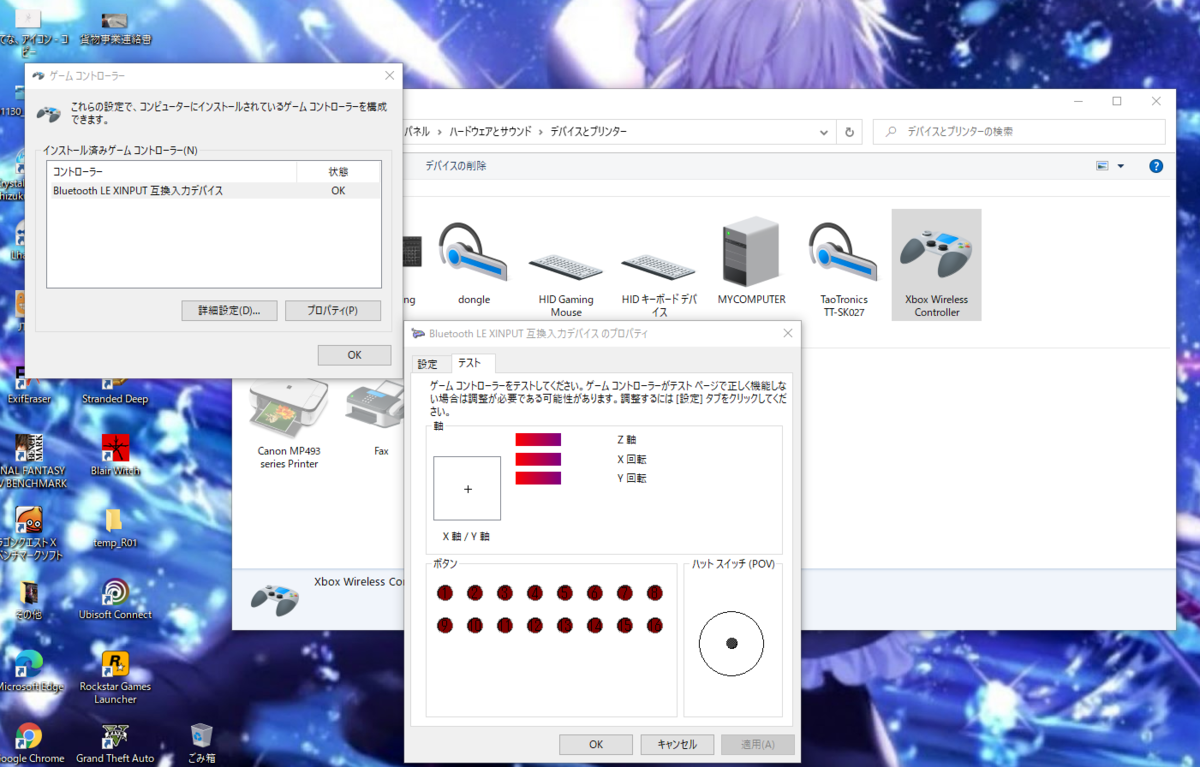Click the デバイスとプリンターの検索 search field
This screenshot has height=767, width=1200.
coord(1019,132)
